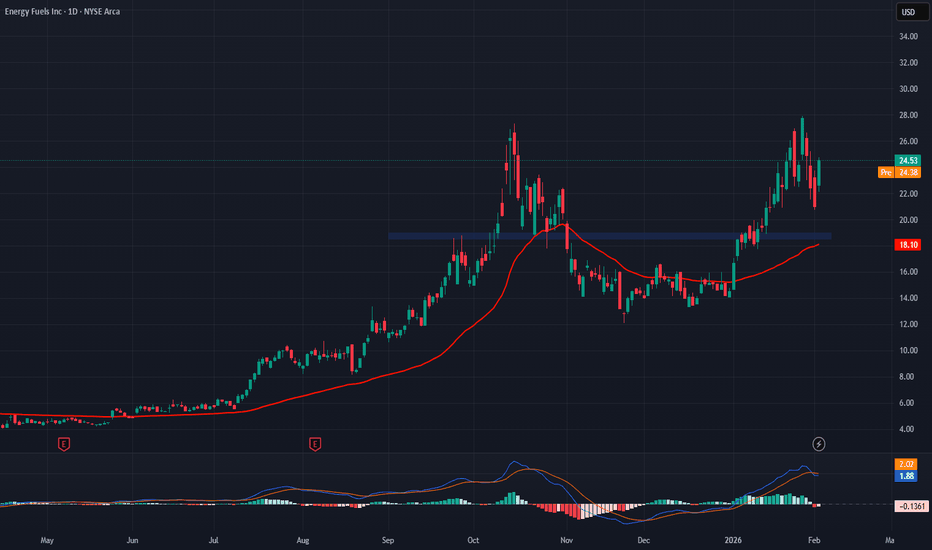
Task: Open the USD currency selector
Action: coord(912,12)
